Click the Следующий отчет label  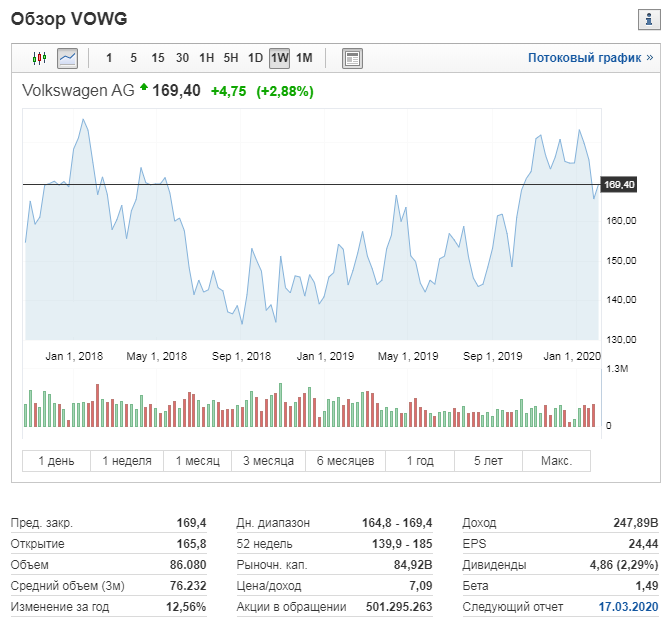pos(513,607)
